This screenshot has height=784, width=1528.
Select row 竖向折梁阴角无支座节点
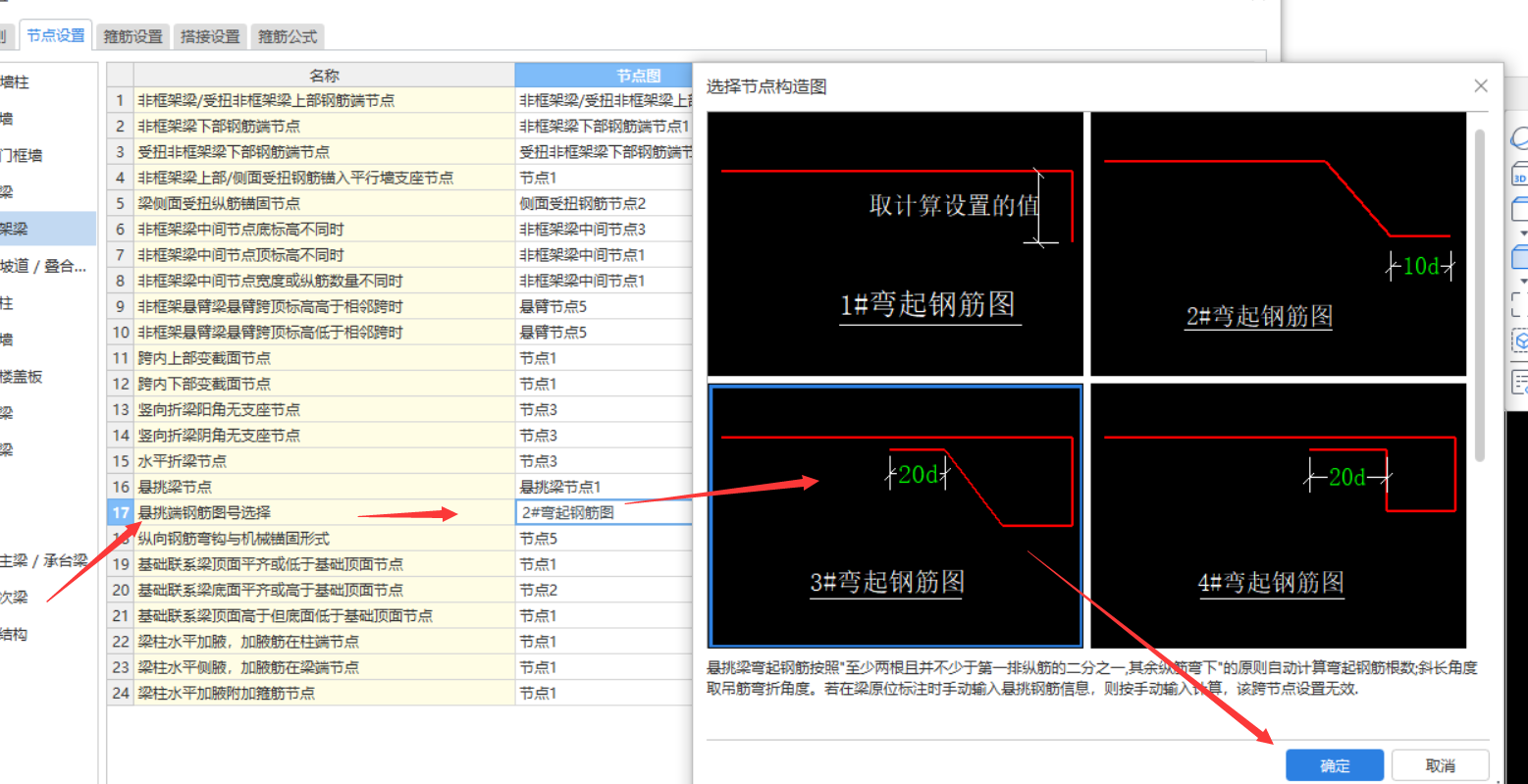(324, 436)
